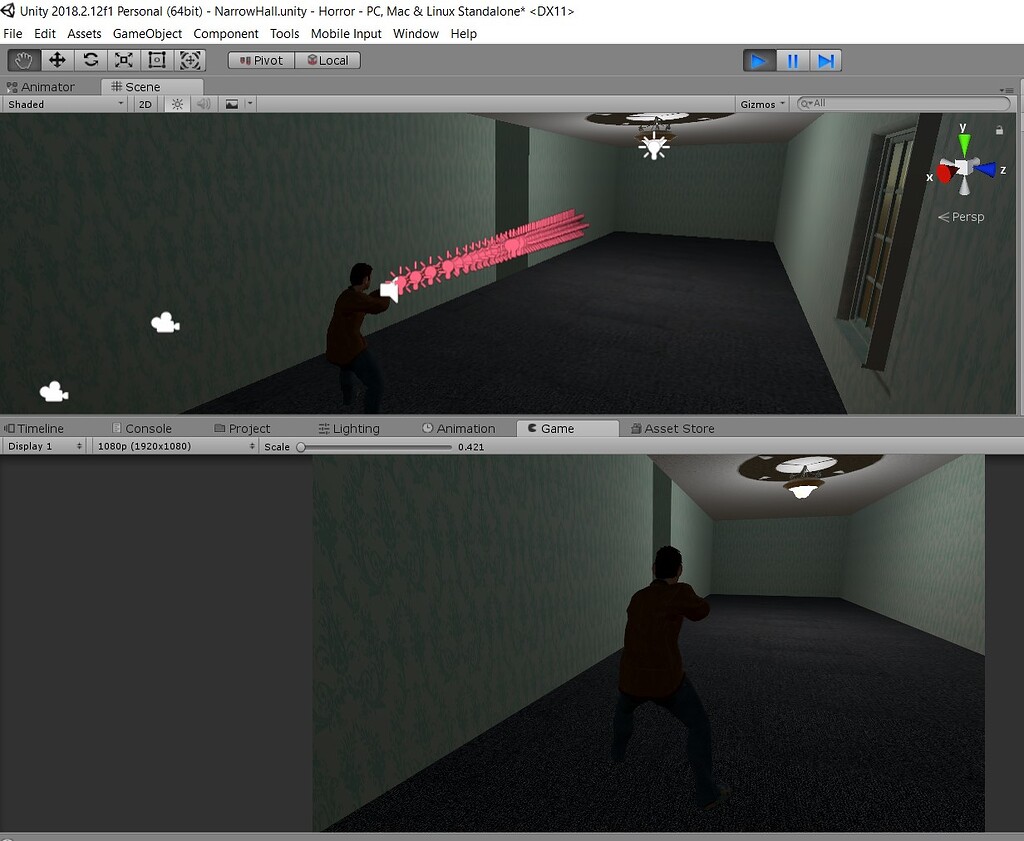Activate the combined Transform tool
Screen dimensions: 1024x841
point(190,60)
